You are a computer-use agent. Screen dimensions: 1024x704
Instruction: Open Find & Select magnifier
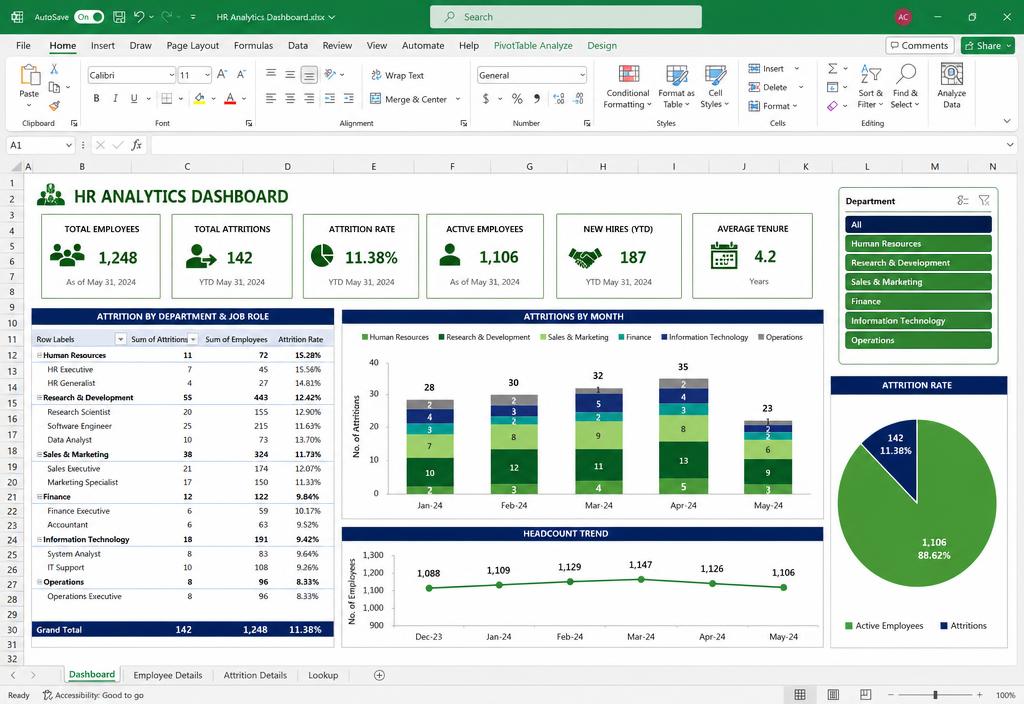[x=905, y=86]
